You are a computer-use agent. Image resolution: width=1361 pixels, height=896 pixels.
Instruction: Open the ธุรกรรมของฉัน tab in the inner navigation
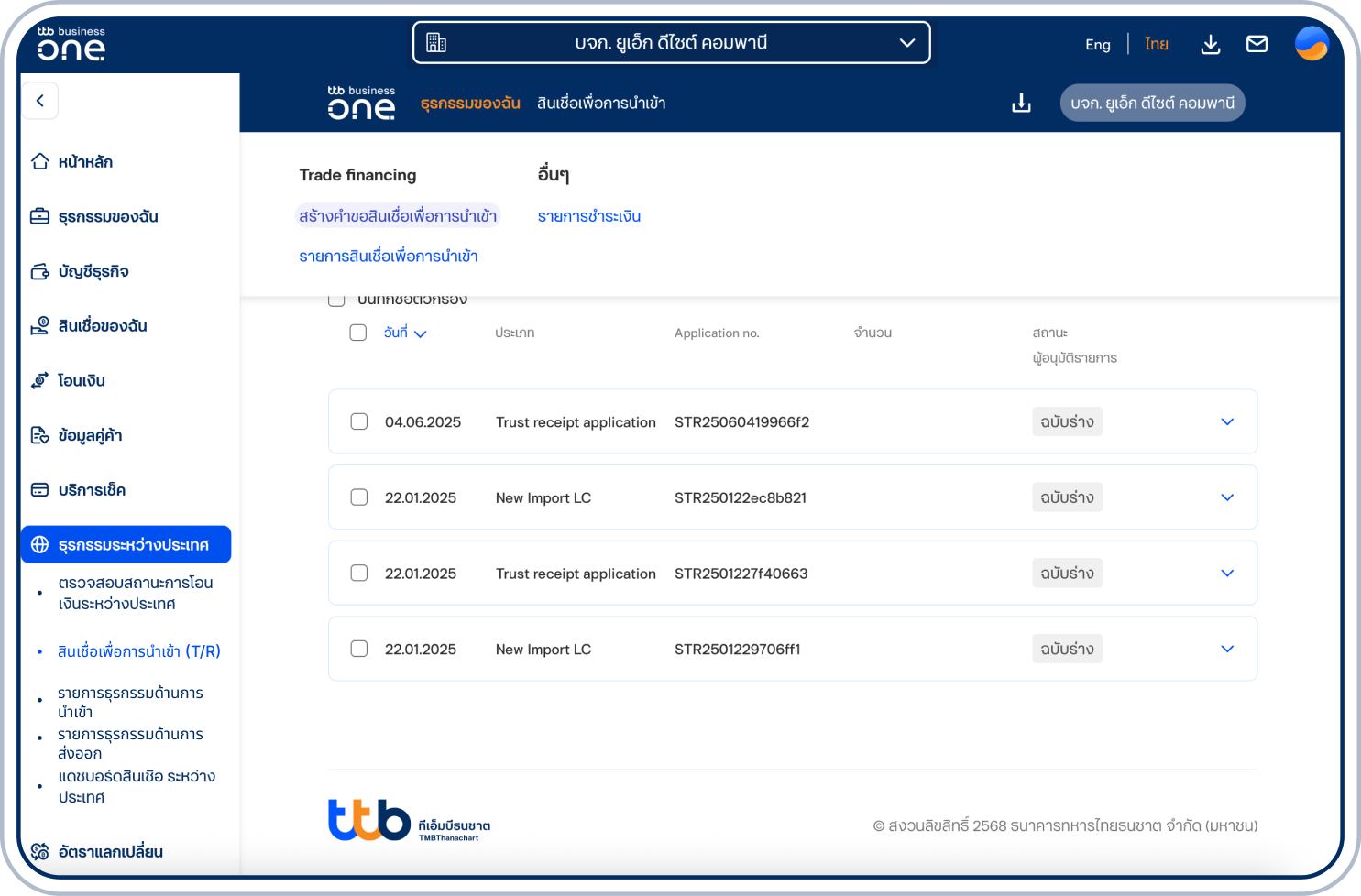pos(470,104)
